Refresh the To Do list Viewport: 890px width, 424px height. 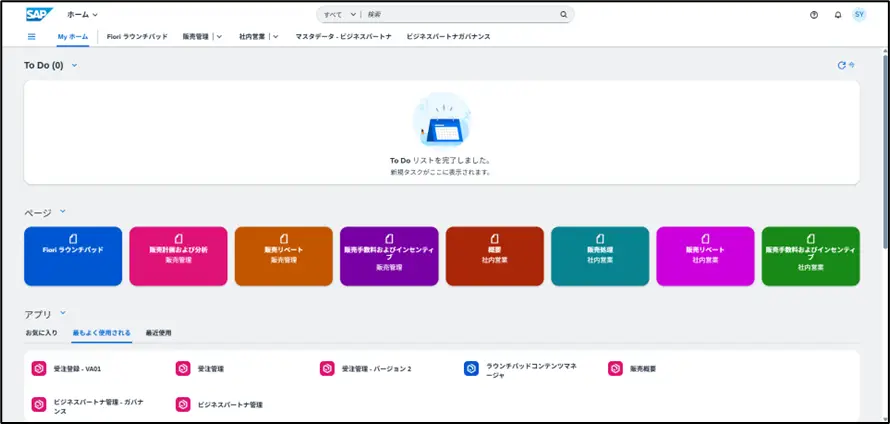[x=842, y=65]
